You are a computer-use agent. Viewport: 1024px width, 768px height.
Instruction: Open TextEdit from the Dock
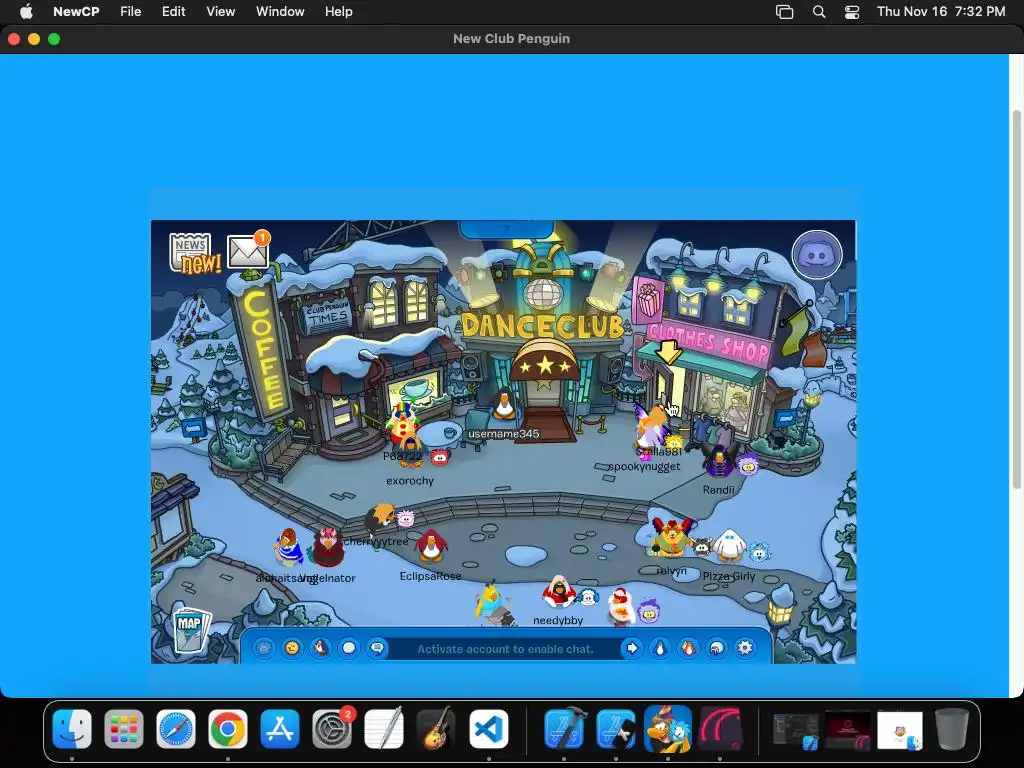pos(384,729)
